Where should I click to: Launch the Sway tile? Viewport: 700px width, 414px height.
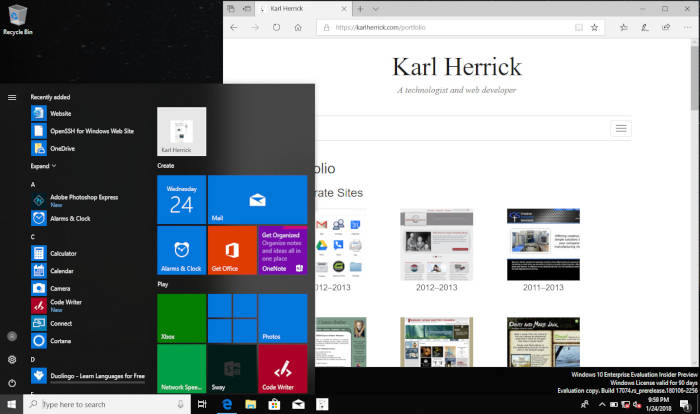(x=232, y=368)
